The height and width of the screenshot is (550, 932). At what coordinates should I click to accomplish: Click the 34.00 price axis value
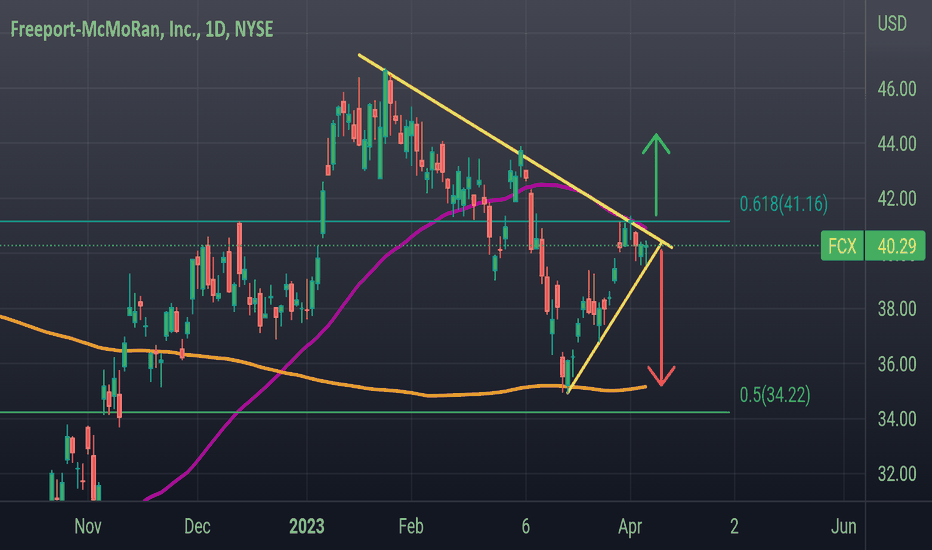click(x=897, y=420)
